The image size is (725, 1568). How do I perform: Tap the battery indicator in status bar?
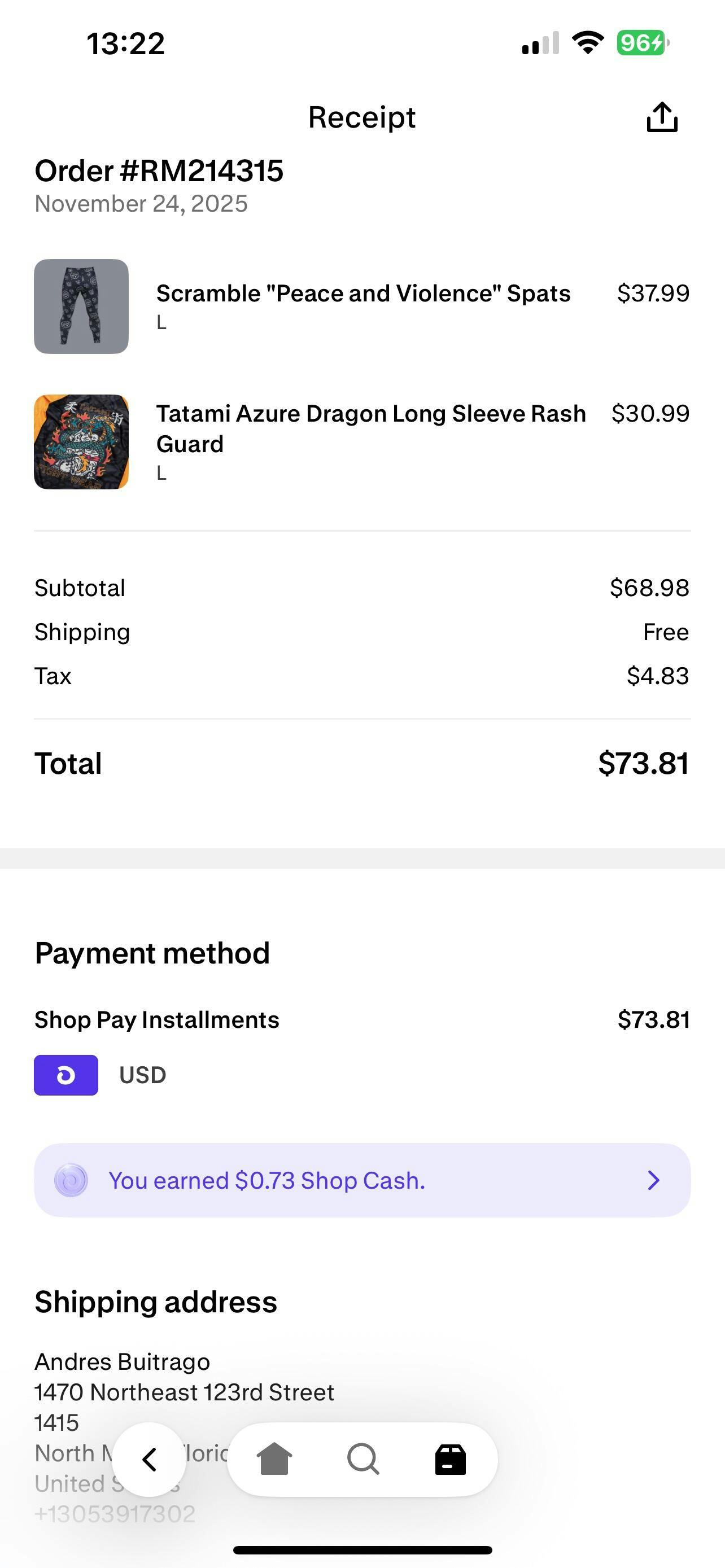[x=642, y=43]
